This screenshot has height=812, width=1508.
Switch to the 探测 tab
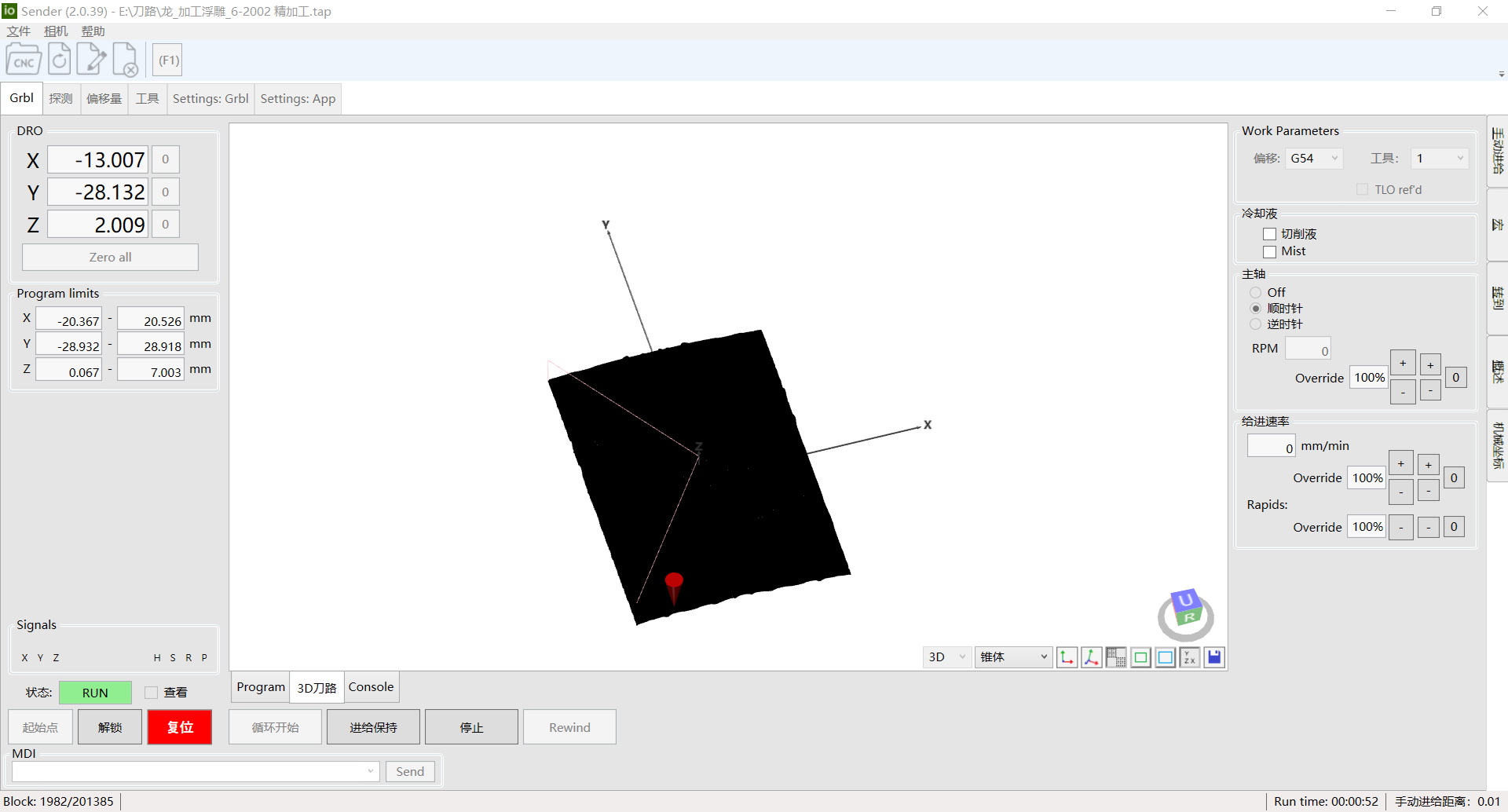60,99
